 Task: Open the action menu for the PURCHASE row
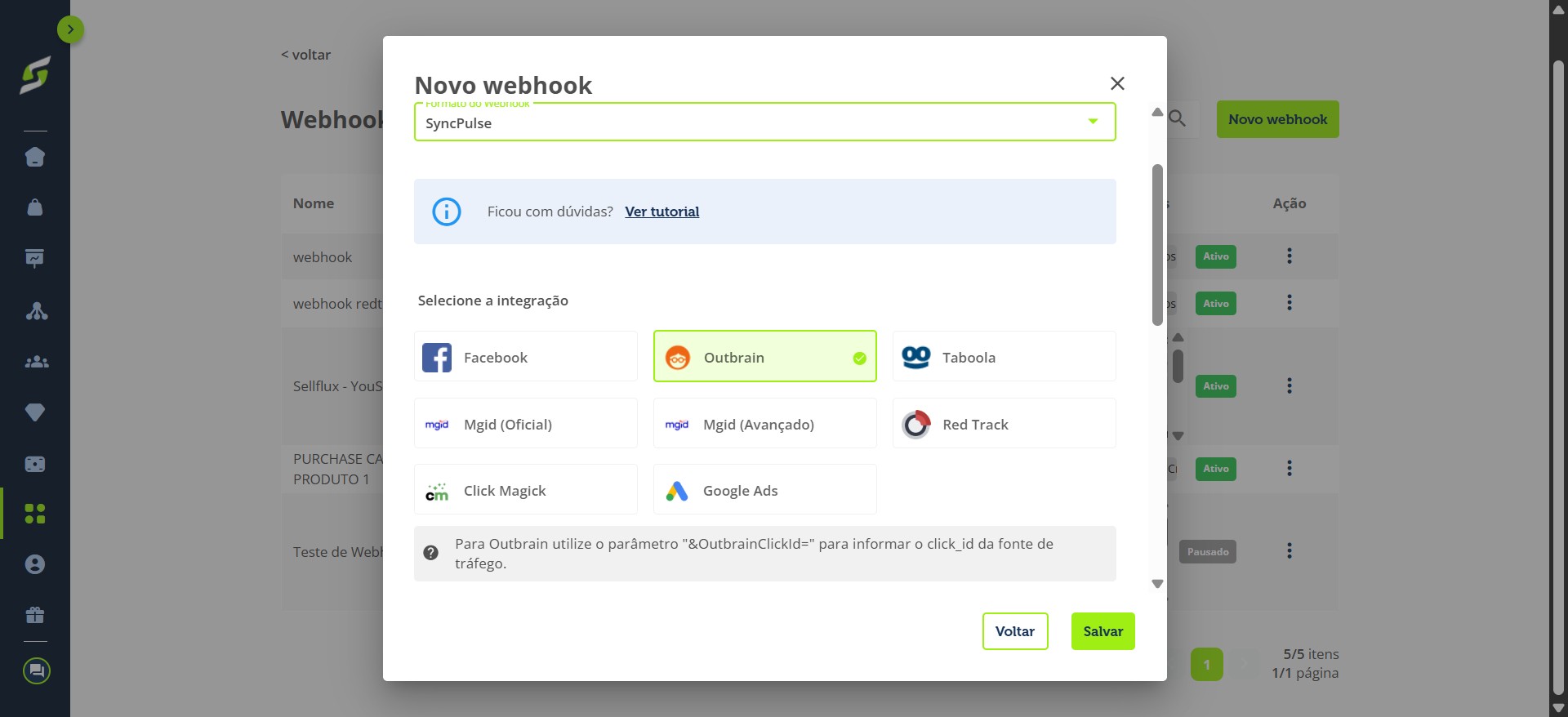click(1290, 468)
